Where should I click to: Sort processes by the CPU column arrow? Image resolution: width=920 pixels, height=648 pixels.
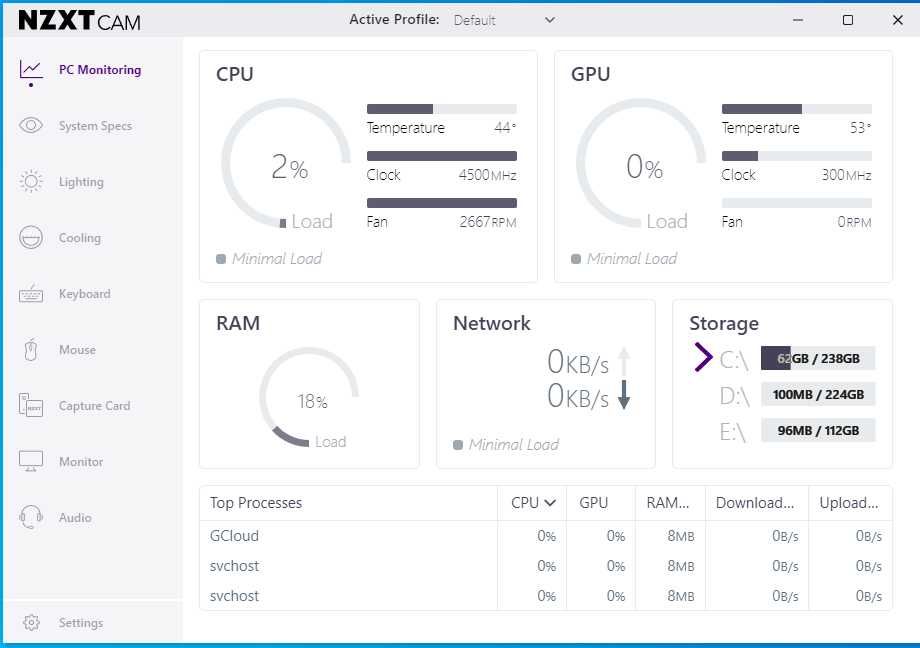click(x=550, y=503)
